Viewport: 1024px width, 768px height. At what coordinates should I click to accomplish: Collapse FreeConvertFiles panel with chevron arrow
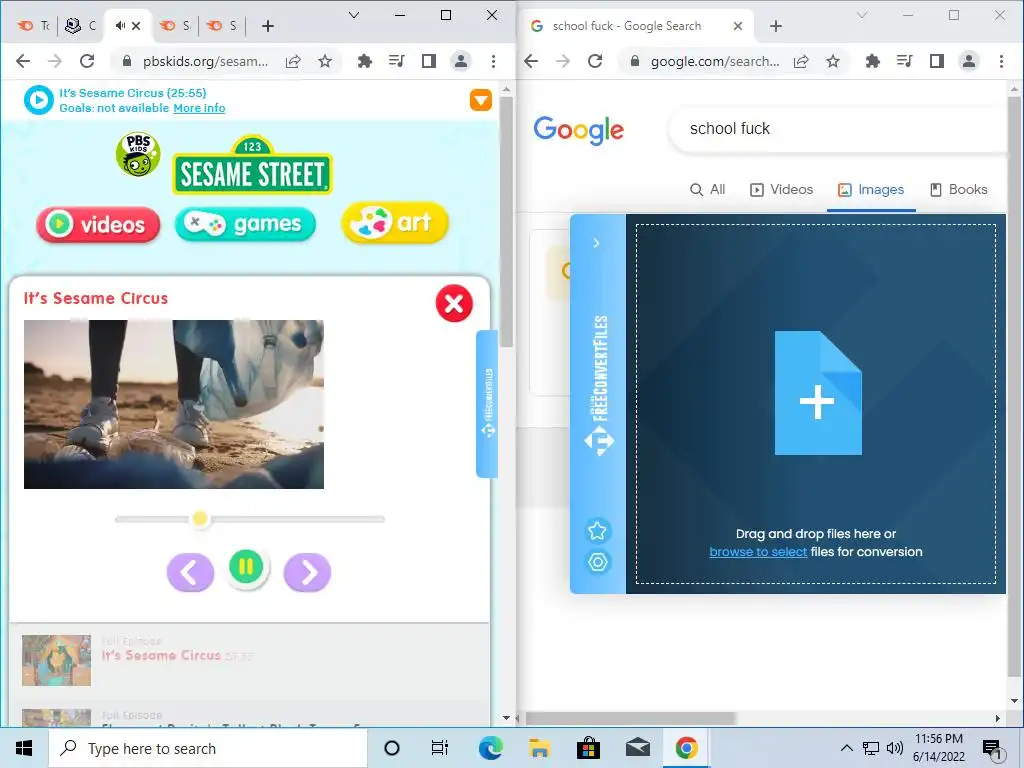[596, 243]
